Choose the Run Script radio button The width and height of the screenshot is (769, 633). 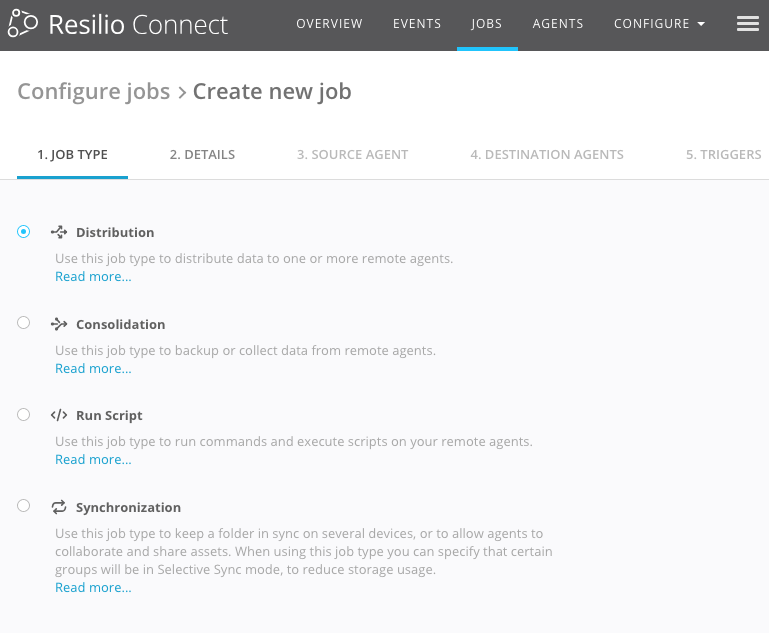pos(24,415)
